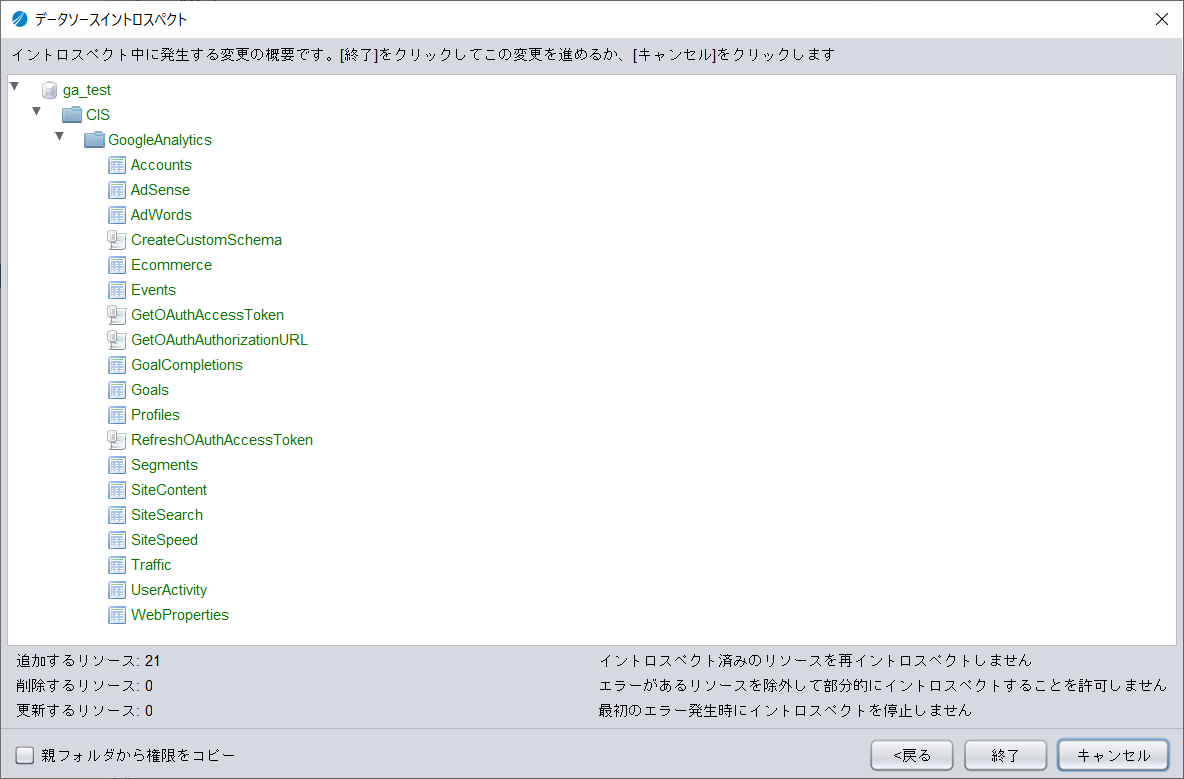Select the UserActivity row text
Image resolution: width=1184 pixels, height=779 pixels.
[169, 590]
